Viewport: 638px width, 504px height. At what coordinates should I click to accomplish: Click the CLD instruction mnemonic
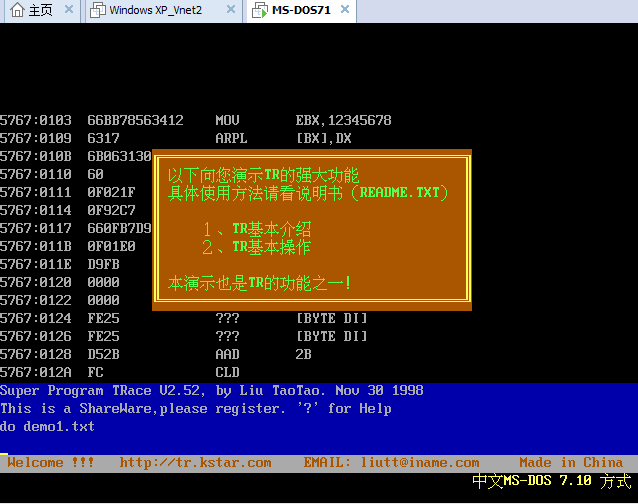[x=227, y=372]
